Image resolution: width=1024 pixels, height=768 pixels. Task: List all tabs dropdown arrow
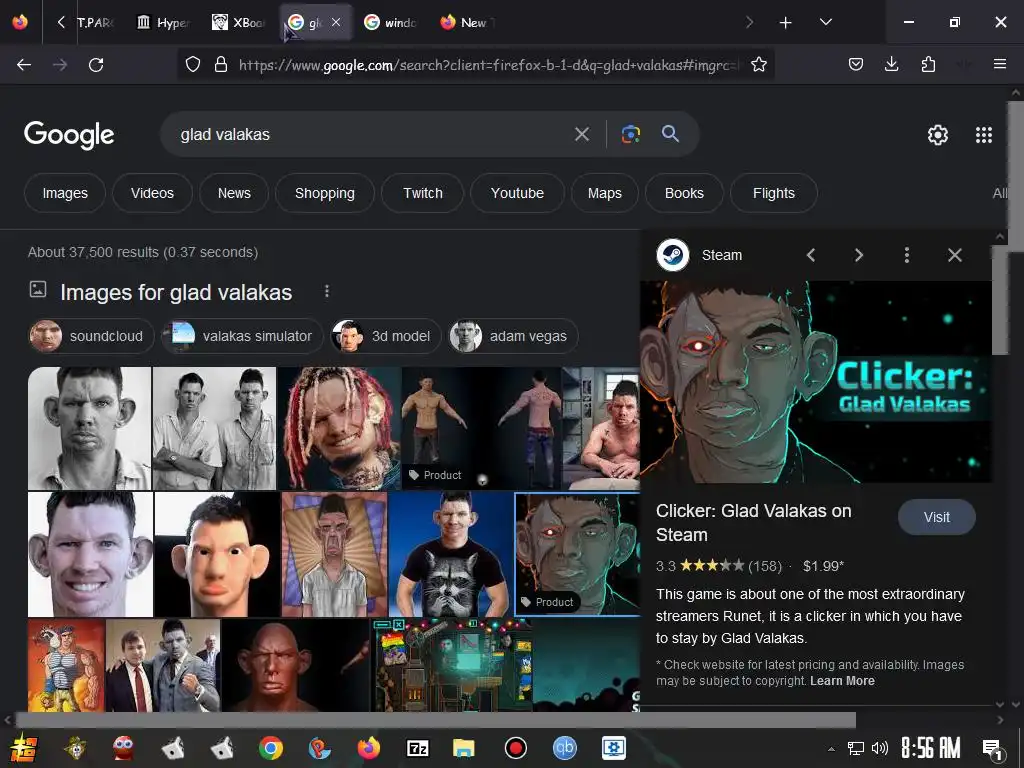click(x=825, y=22)
